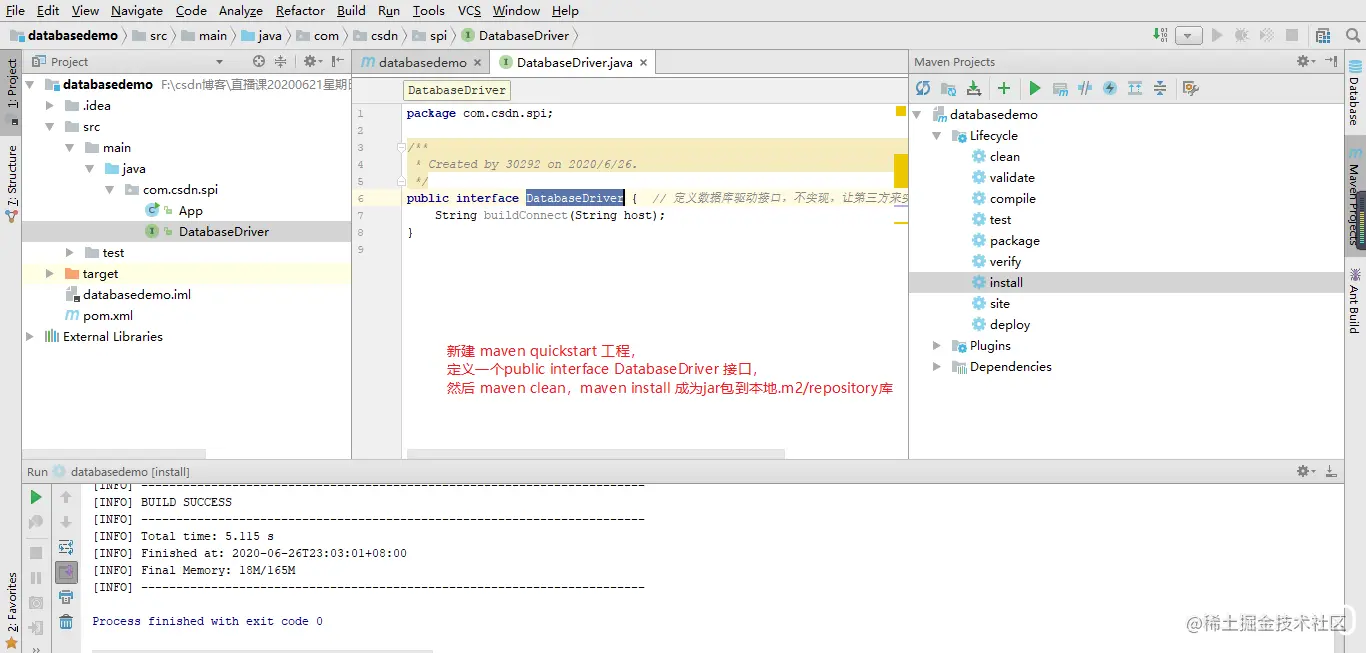Hide the Project tool window
This screenshot has width=1366, height=653.
[x=338, y=61]
